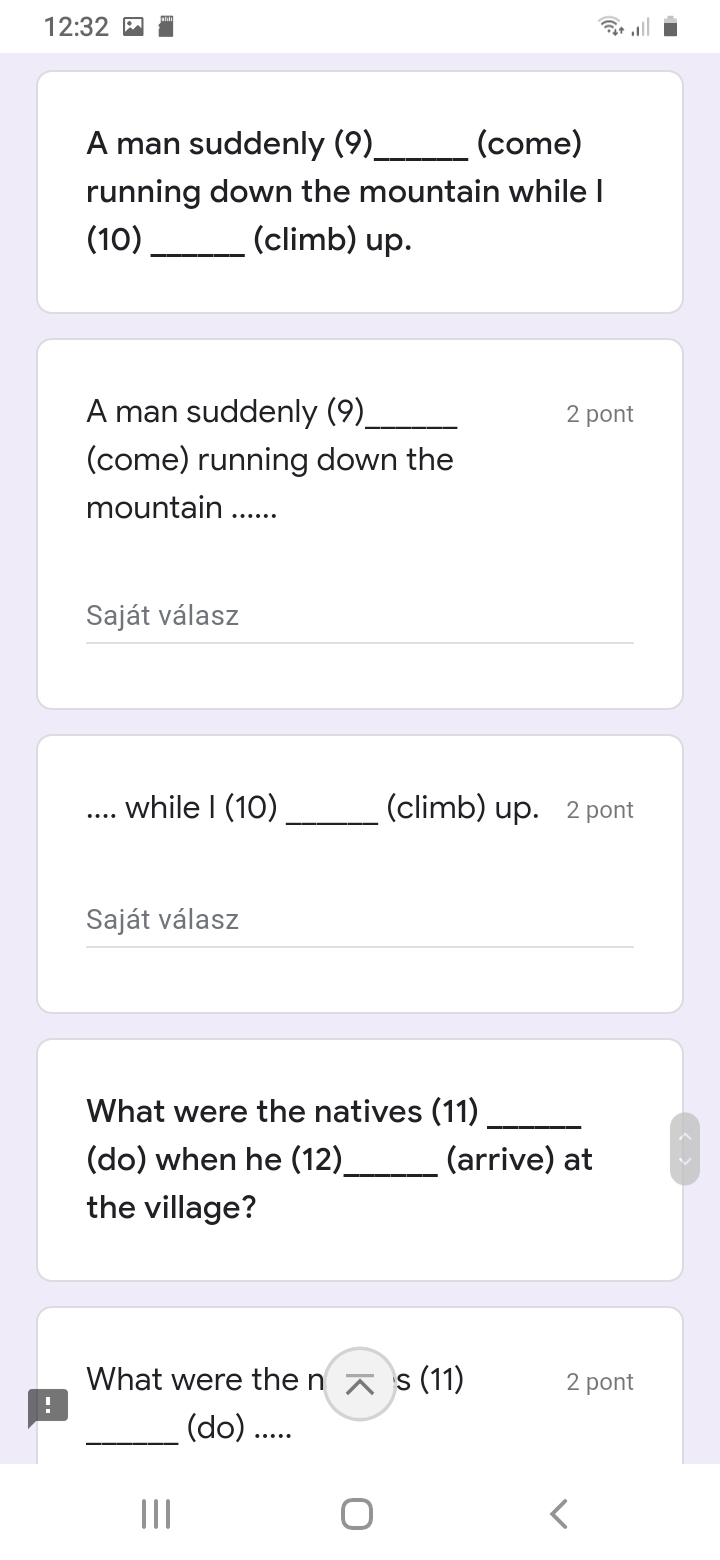Tap the SD card notification icon
720x1560 pixels.
(x=167, y=27)
